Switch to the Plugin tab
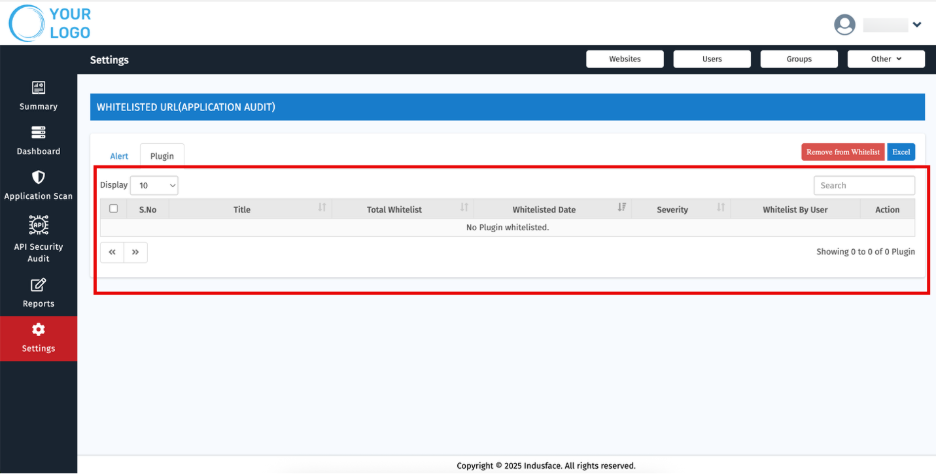Viewport: 936px width, 474px height. pos(162,156)
